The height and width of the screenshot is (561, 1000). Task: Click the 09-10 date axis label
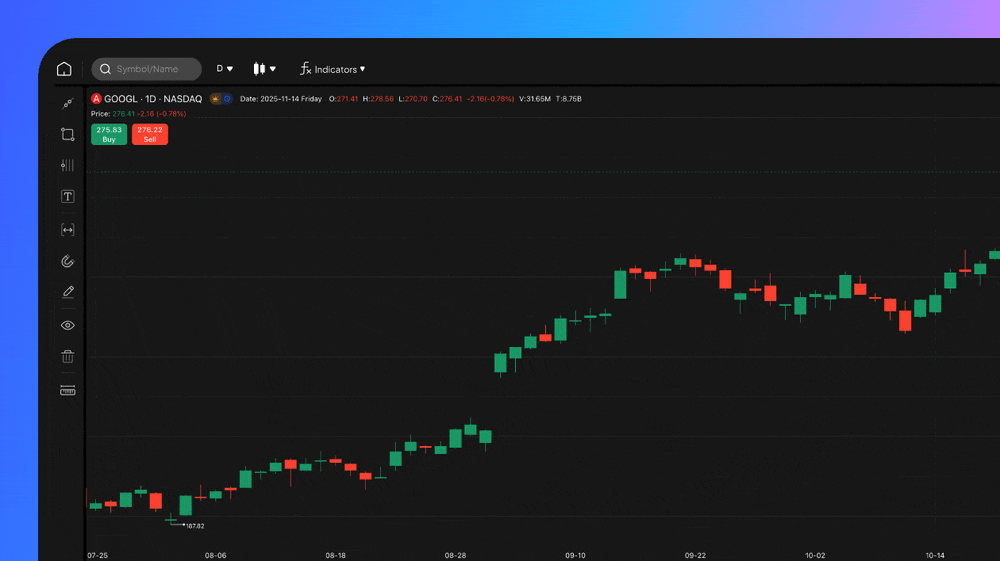[575, 555]
